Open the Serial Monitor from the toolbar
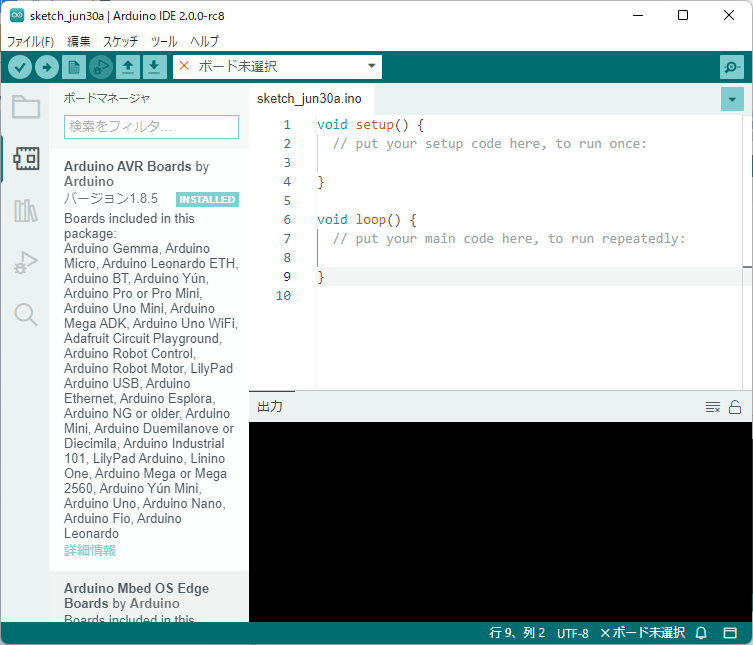Image resolution: width=753 pixels, height=645 pixels. pos(732,67)
